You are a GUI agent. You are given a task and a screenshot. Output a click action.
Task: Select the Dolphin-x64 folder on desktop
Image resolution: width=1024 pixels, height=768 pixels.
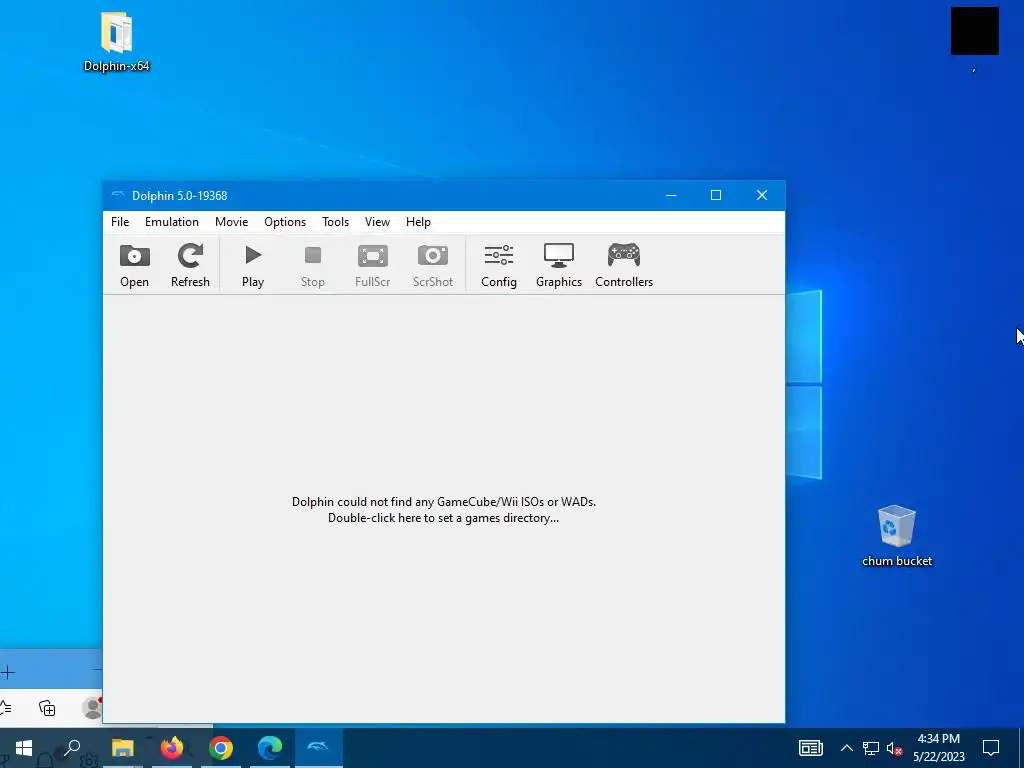point(117,41)
